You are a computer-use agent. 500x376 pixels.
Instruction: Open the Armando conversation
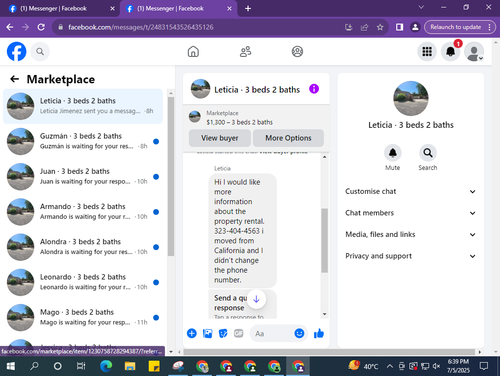pos(83,212)
